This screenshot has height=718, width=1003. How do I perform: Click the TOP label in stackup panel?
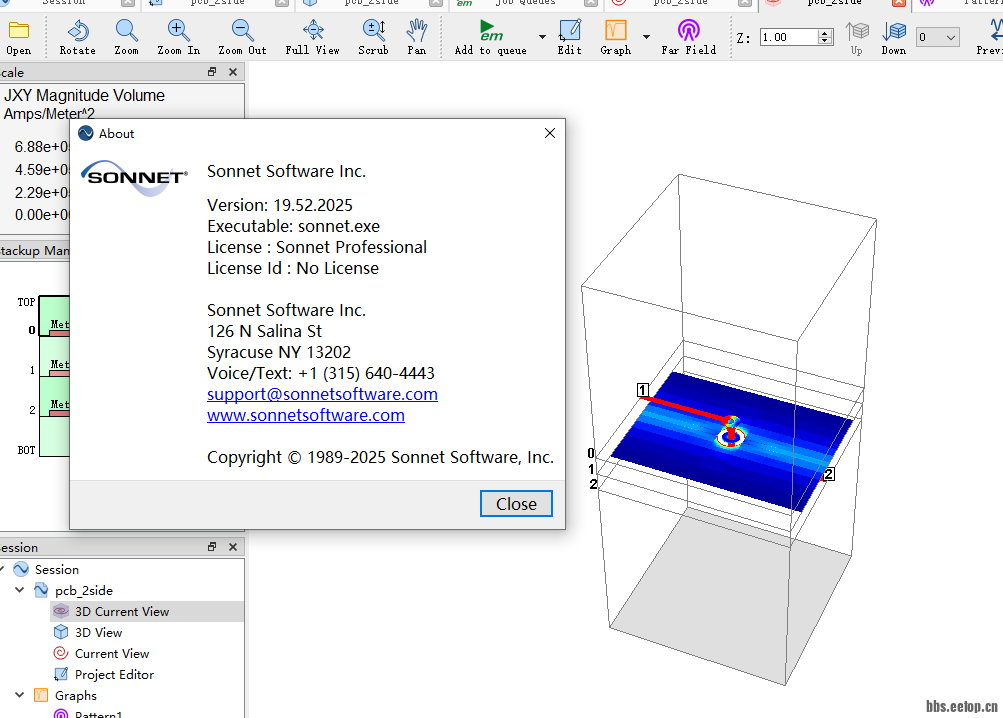[x=26, y=302]
